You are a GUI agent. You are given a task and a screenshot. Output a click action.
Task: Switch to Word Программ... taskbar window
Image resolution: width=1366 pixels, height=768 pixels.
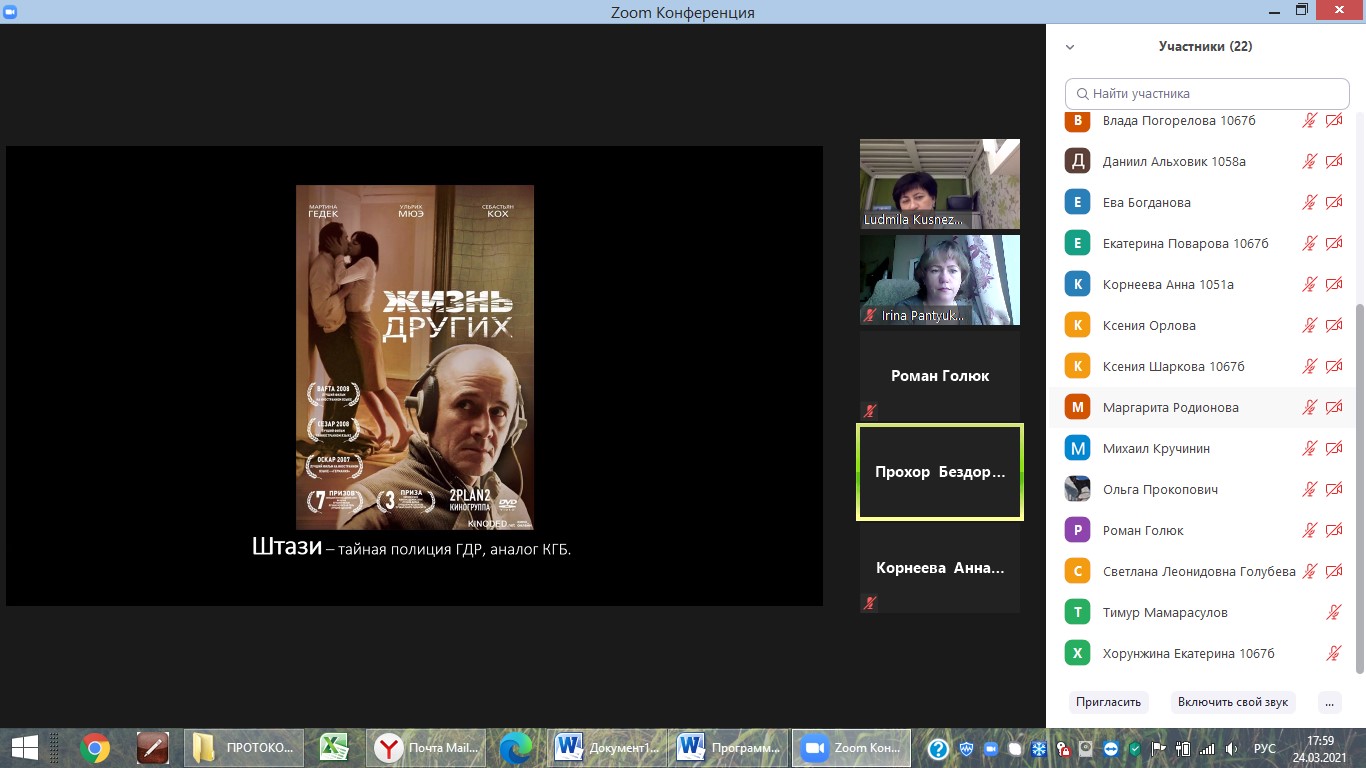point(729,747)
